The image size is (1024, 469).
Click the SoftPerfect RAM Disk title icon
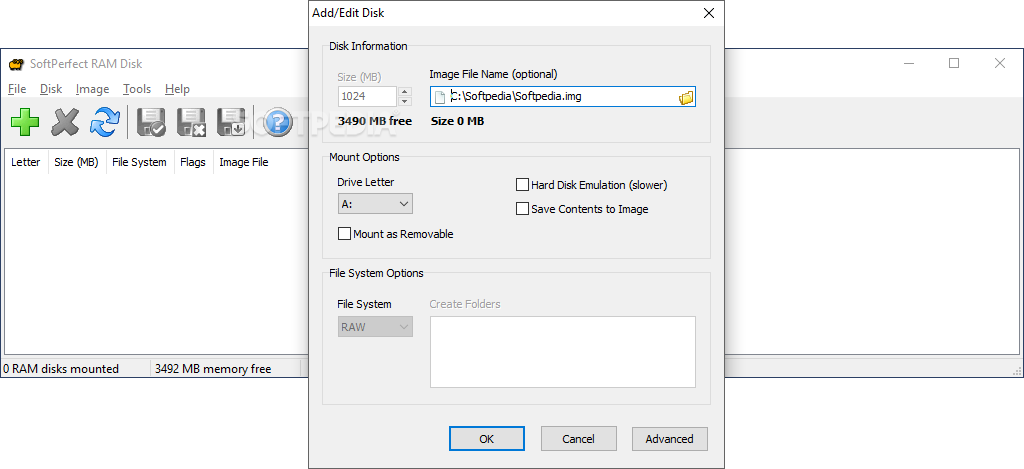(x=16, y=64)
